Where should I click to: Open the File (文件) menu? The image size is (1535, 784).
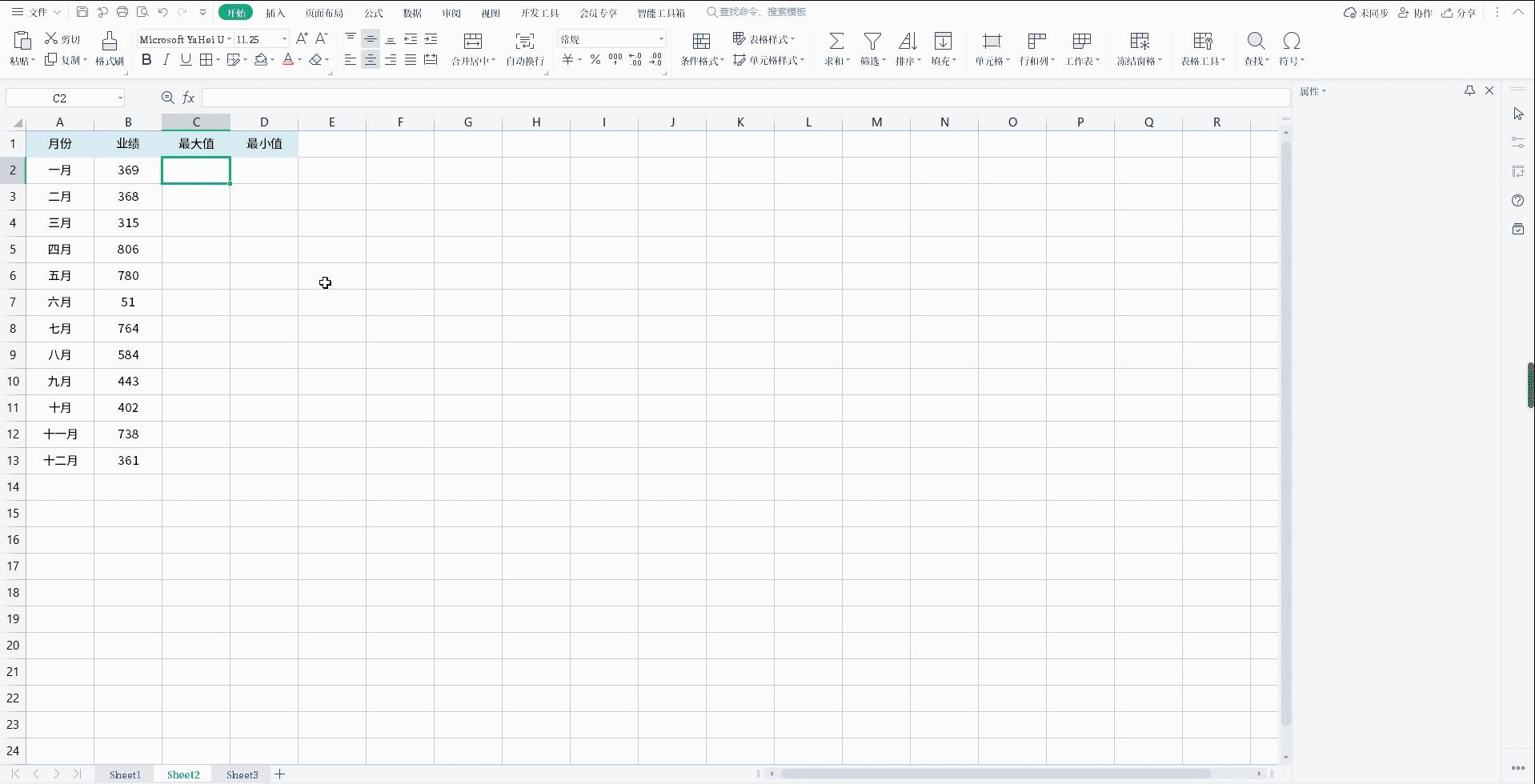tap(37, 12)
